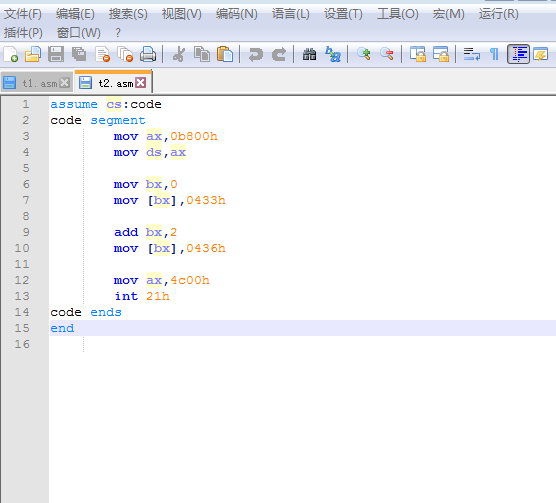
Task: Open the 编码(N) menu
Action: pos(237,14)
